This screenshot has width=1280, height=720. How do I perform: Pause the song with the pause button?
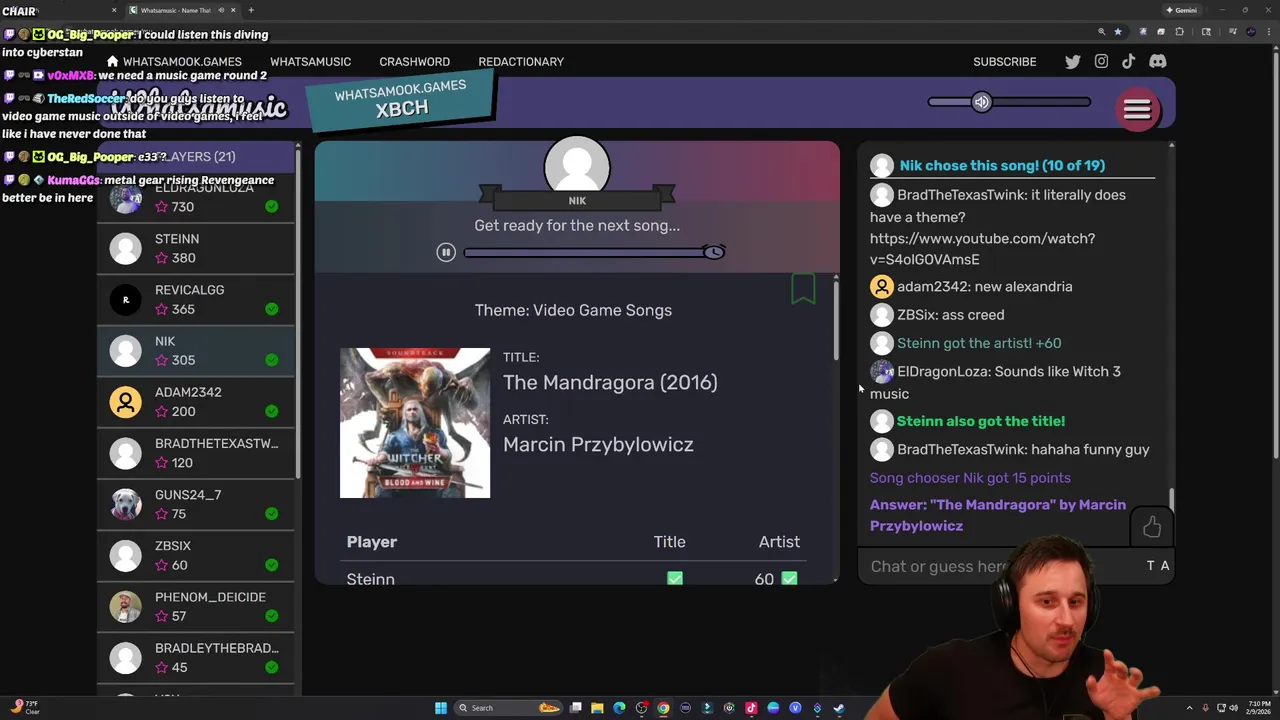coord(446,252)
